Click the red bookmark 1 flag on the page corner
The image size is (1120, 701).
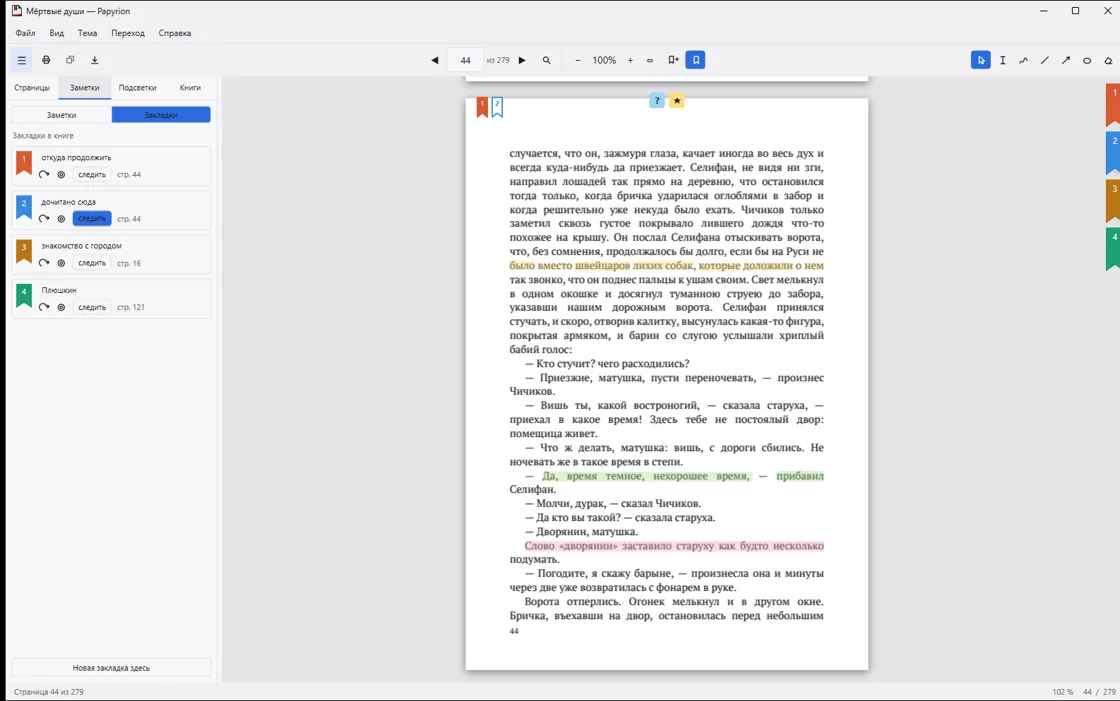(482, 107)
